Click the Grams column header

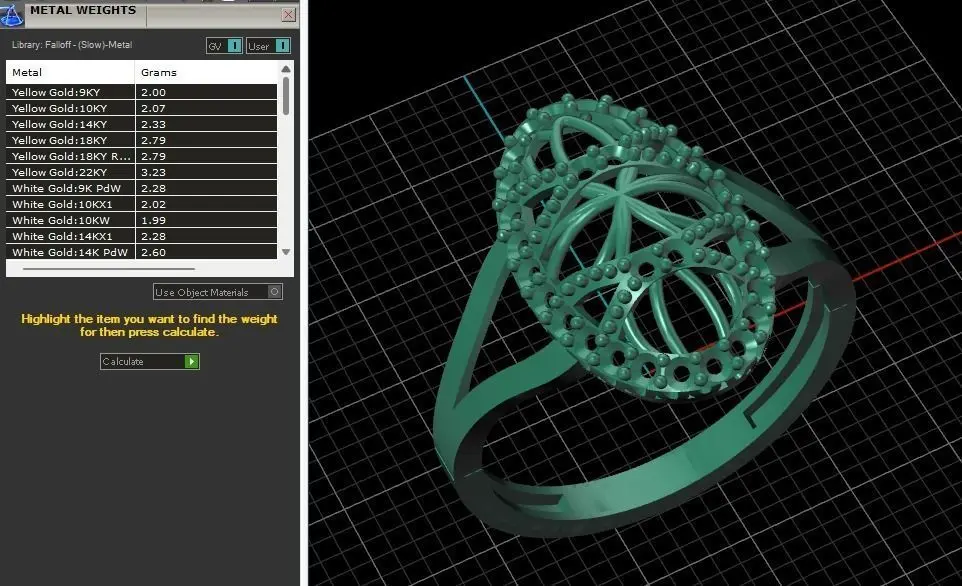coord(206,72)
